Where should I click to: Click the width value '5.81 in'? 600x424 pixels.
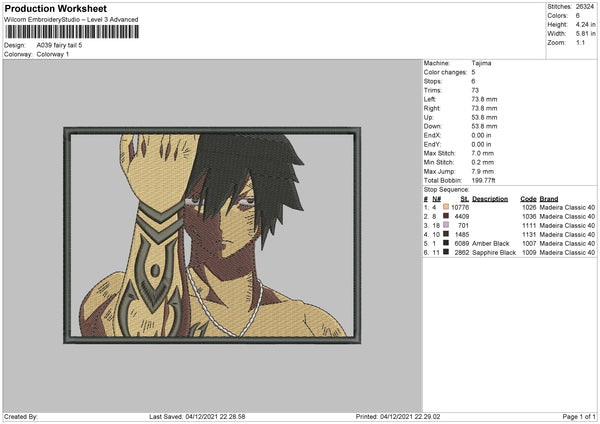coord(585,34)
